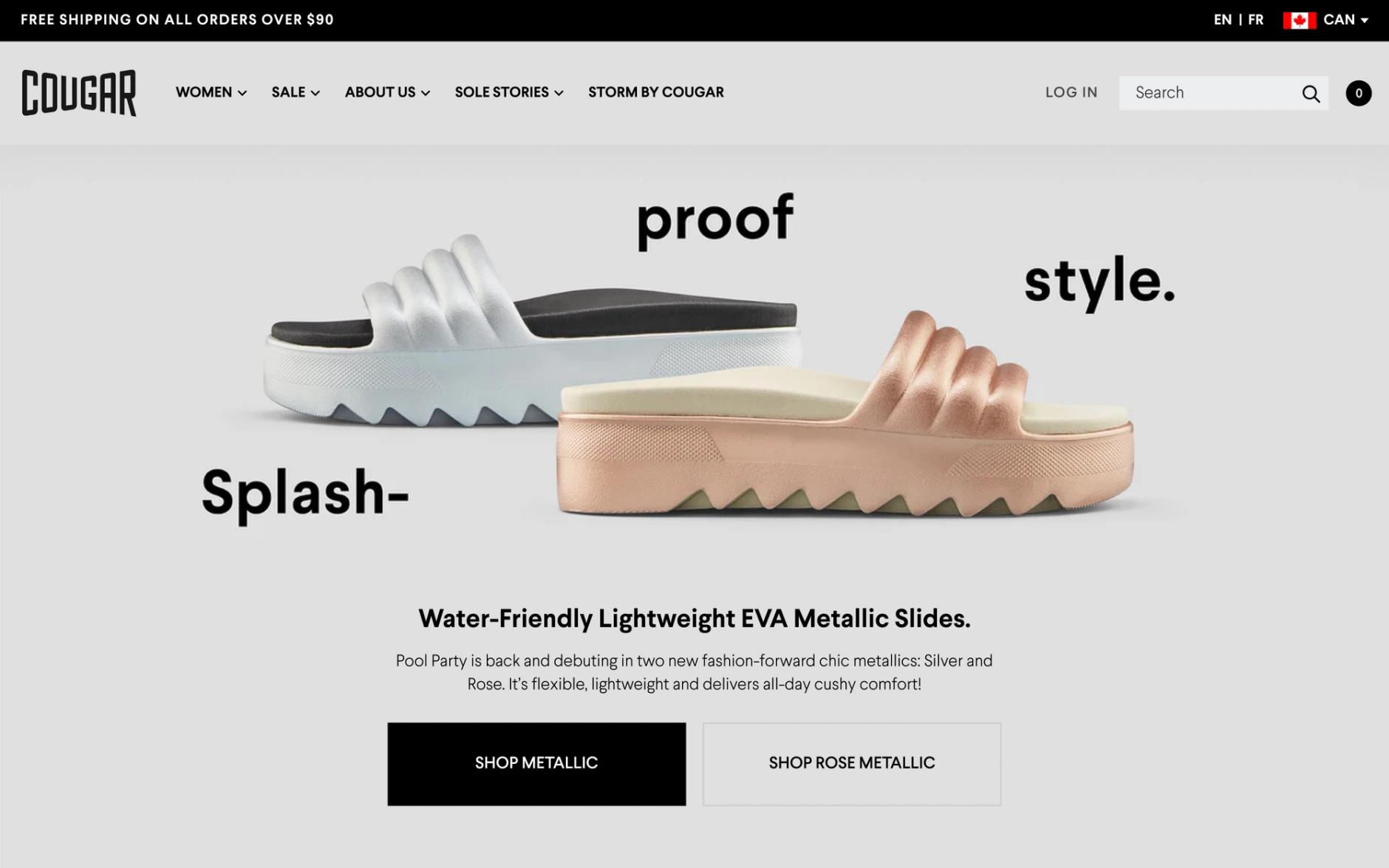Switch language to FR
Viewport: 1389px width, 868px height.
point(1255,20)
